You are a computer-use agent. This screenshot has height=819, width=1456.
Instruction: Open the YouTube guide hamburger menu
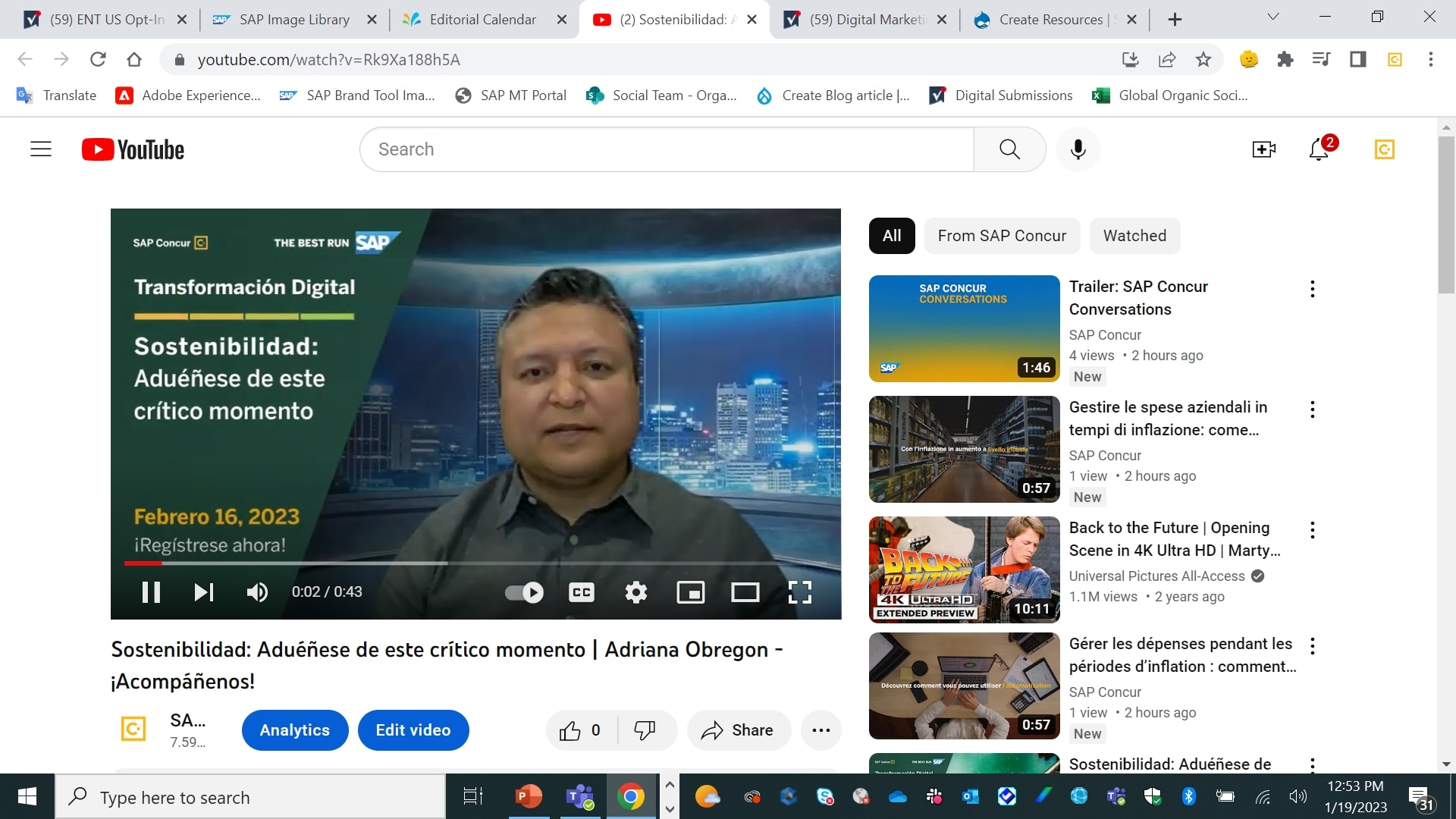point(41,149)
